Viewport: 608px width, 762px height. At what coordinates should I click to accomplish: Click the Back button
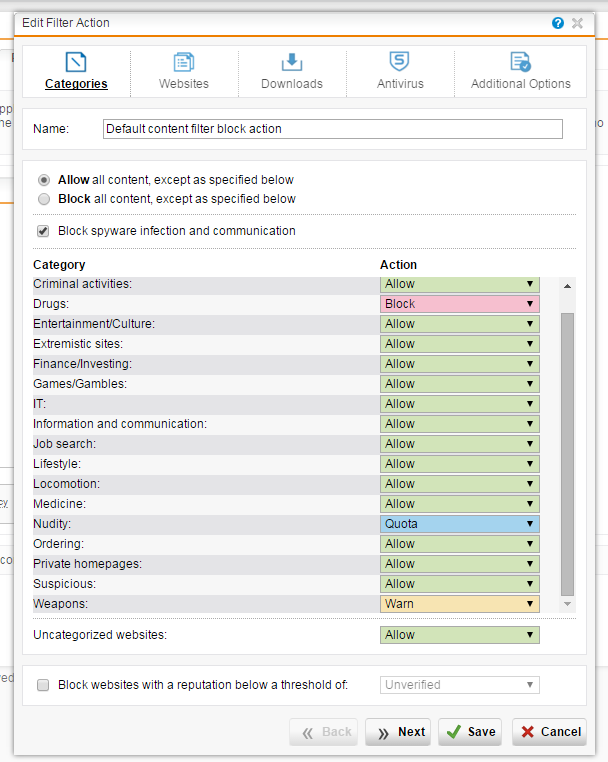tap(323, 732)
